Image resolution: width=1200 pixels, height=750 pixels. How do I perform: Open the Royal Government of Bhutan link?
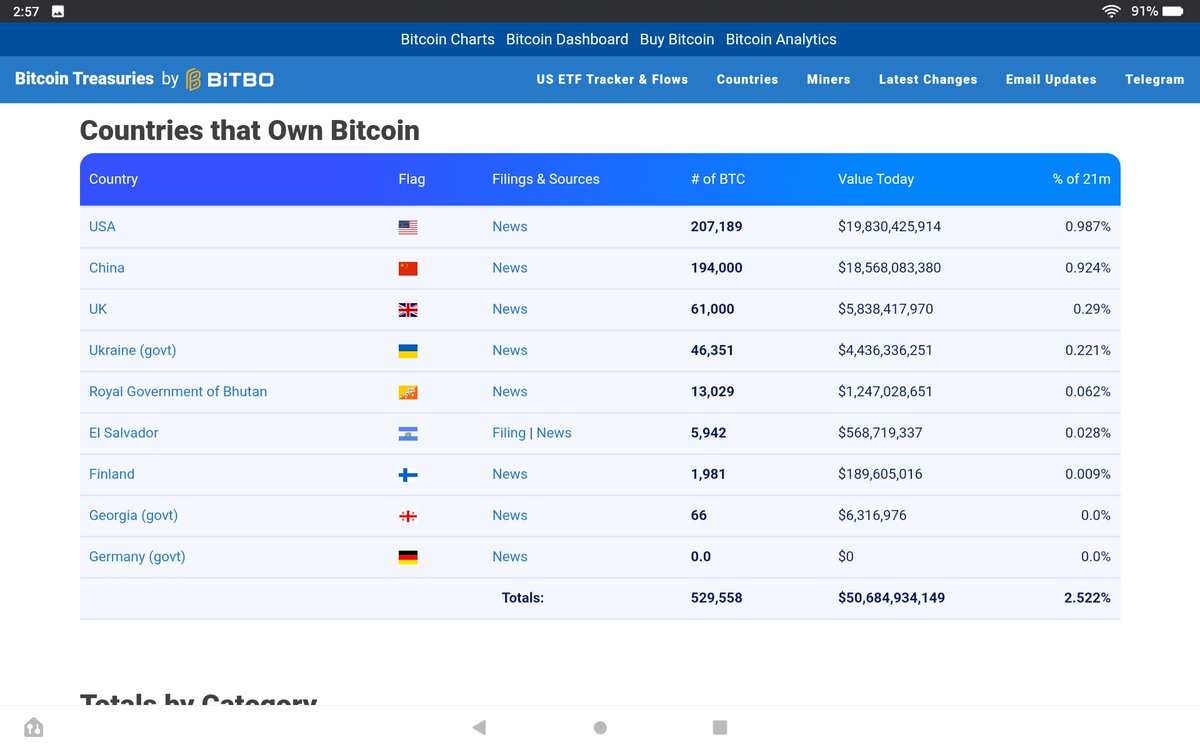(x=178, y=392)
